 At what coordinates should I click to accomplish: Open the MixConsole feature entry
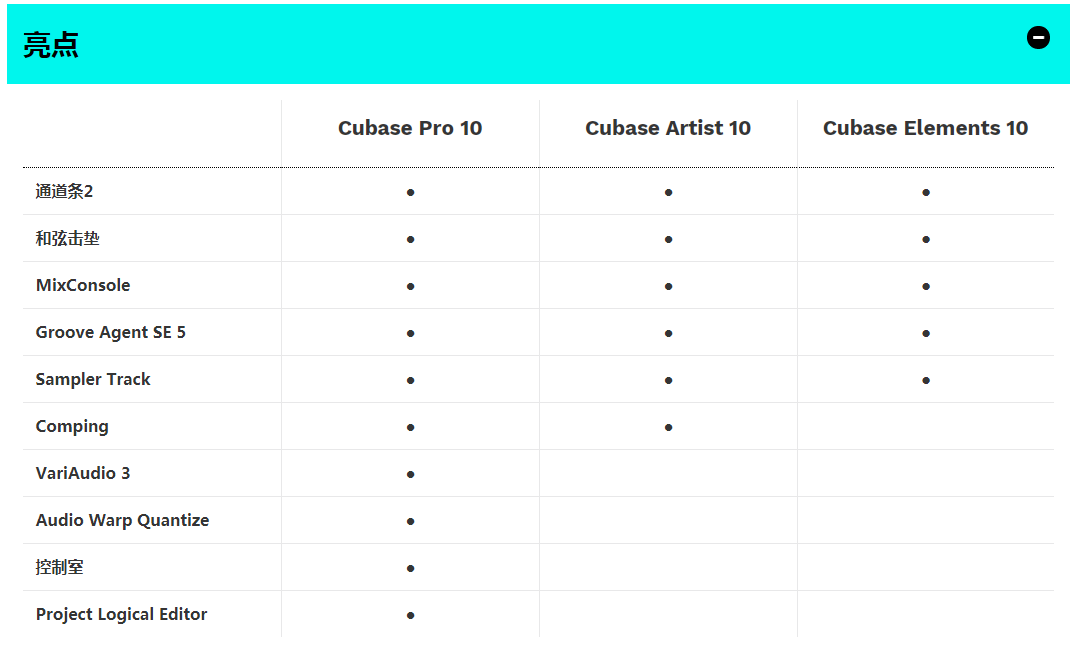point(82,285)
